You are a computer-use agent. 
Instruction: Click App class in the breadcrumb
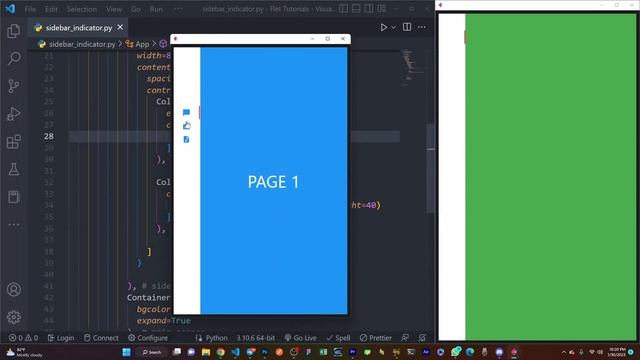pyautogui.click(x=142, y=44)
